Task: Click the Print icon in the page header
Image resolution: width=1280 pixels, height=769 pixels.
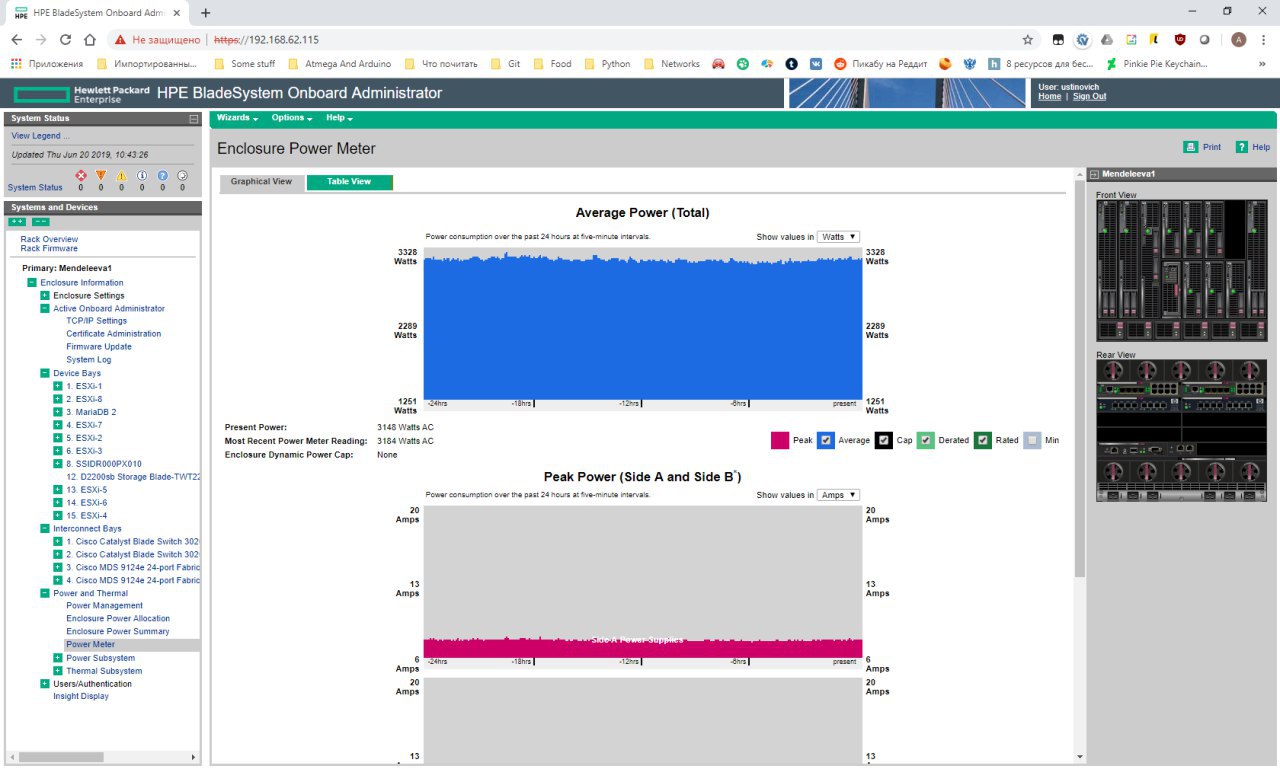Action: point(1190,147)
